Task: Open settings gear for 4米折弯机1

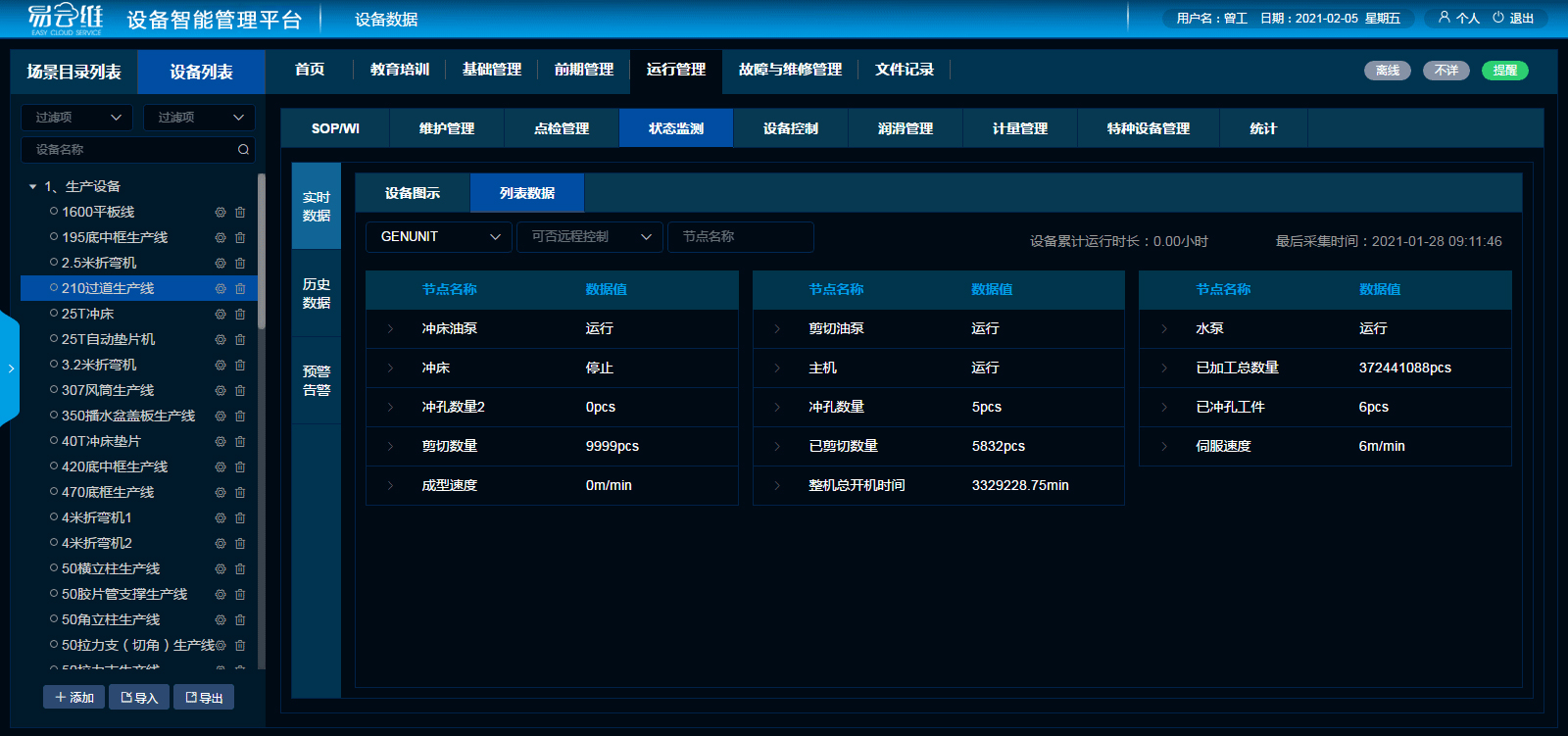Action: point(220,517)
